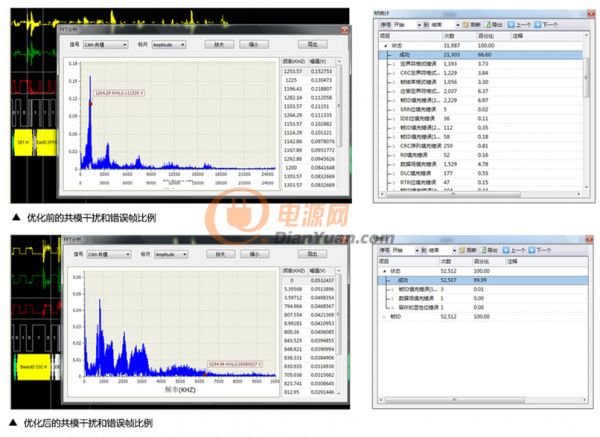Expand the 帧ID node showing 52,512

coord(385,316)
